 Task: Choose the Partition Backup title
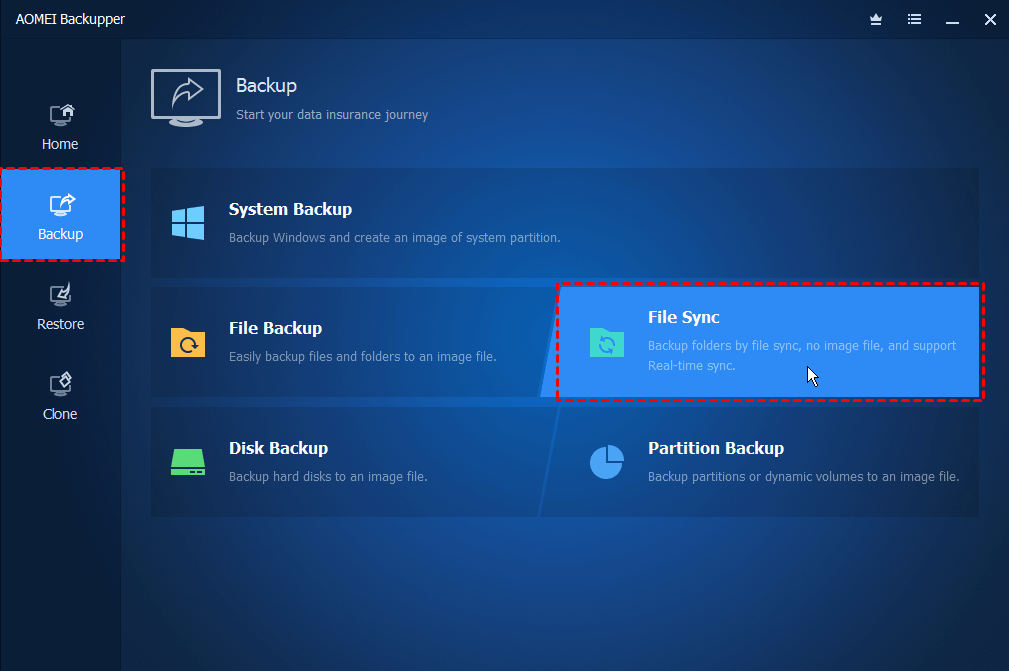(x=716, y=448)
